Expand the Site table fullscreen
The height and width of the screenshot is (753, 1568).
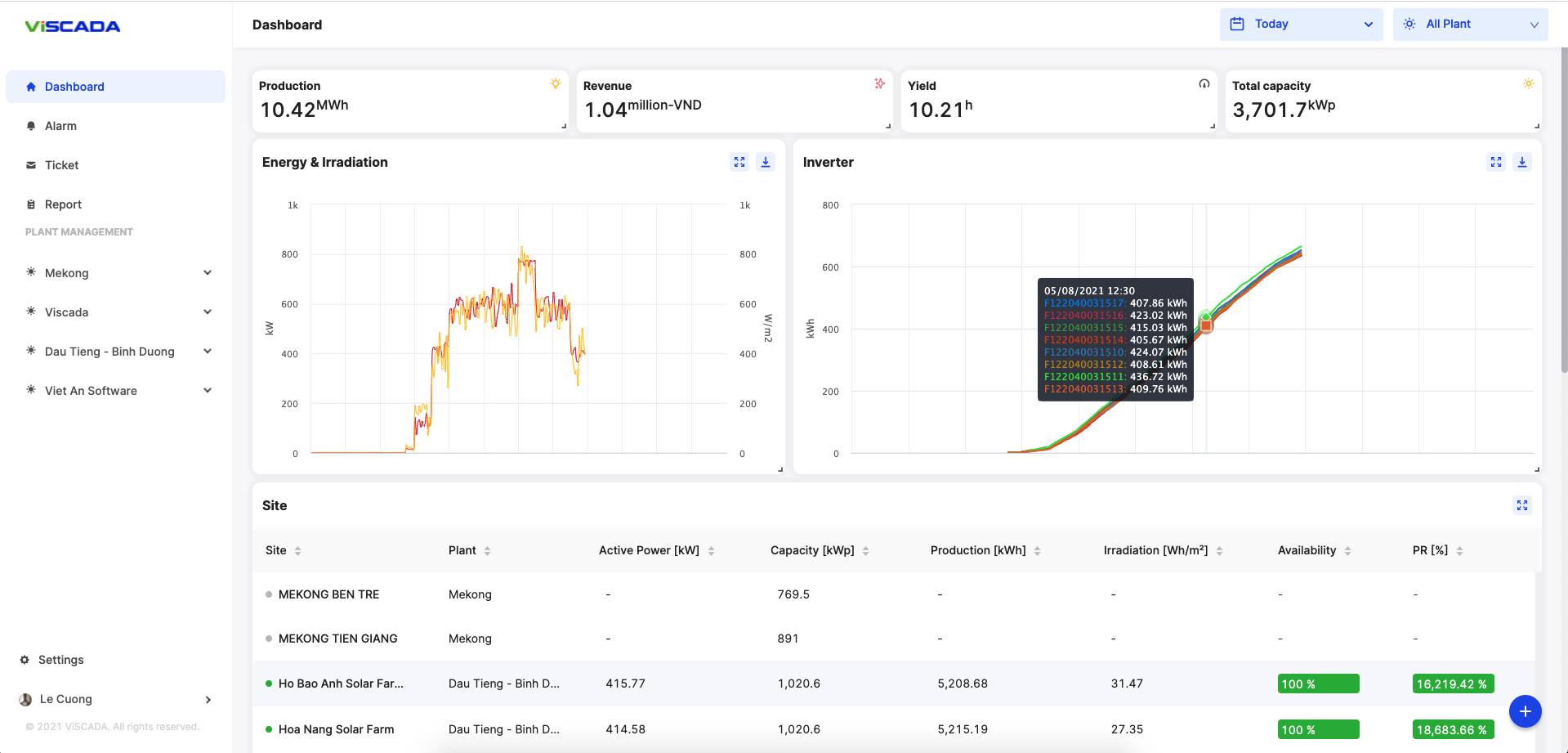coord(1522,505)
